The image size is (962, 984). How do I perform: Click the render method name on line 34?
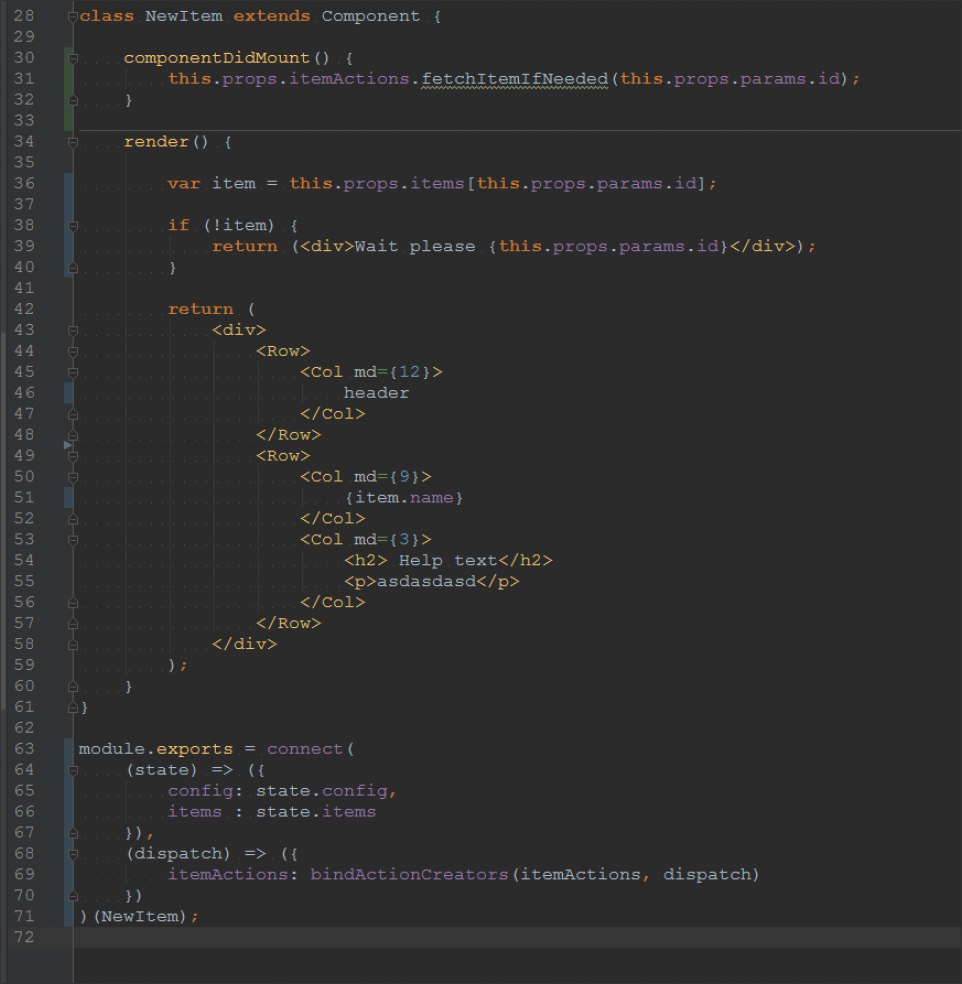pos(156,142)
